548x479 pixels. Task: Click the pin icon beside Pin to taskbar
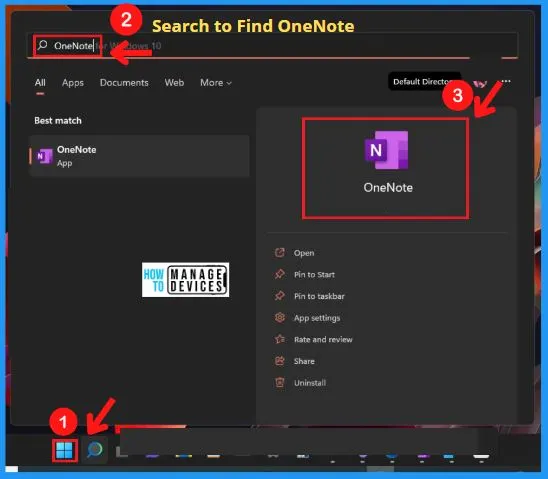coord(280,296)
